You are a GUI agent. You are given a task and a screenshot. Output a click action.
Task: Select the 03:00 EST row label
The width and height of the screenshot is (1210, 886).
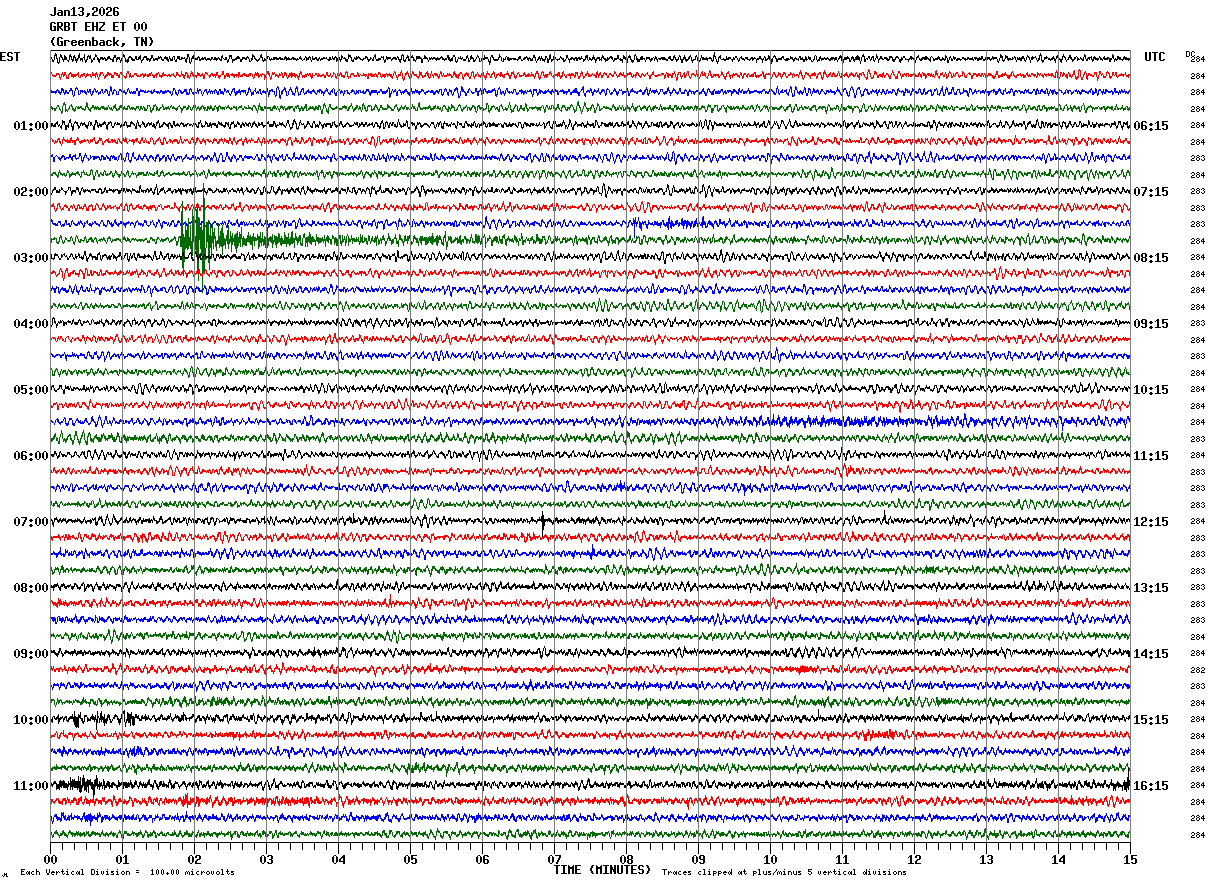coord(30,258)
